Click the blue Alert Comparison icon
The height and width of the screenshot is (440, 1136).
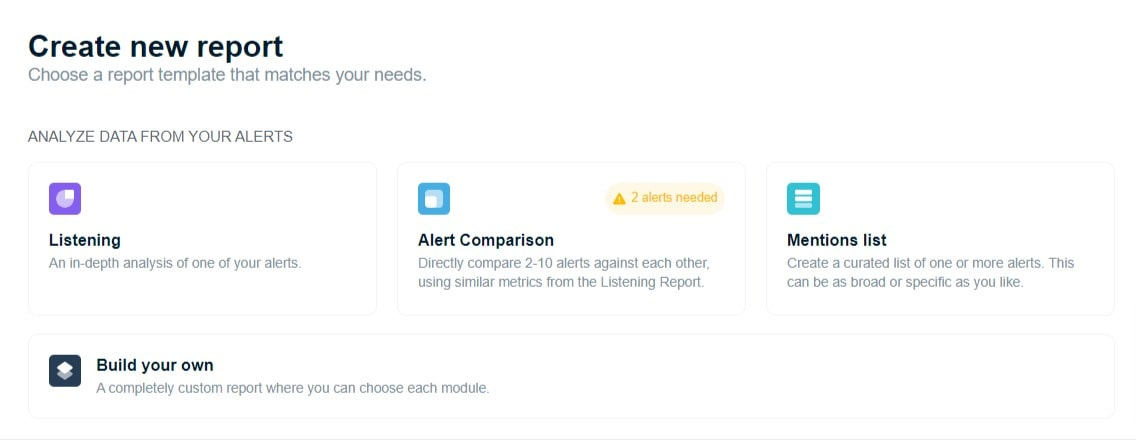[434, 199]
